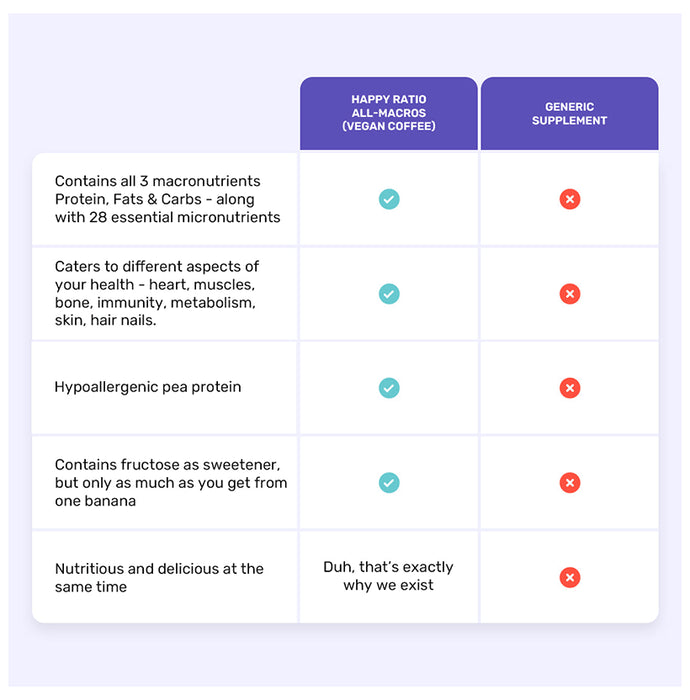Click the teal checkmark in macronutrients row
The width and height of the screenshot is (690, 700).
pyautogui.click(x=389, y=199)
